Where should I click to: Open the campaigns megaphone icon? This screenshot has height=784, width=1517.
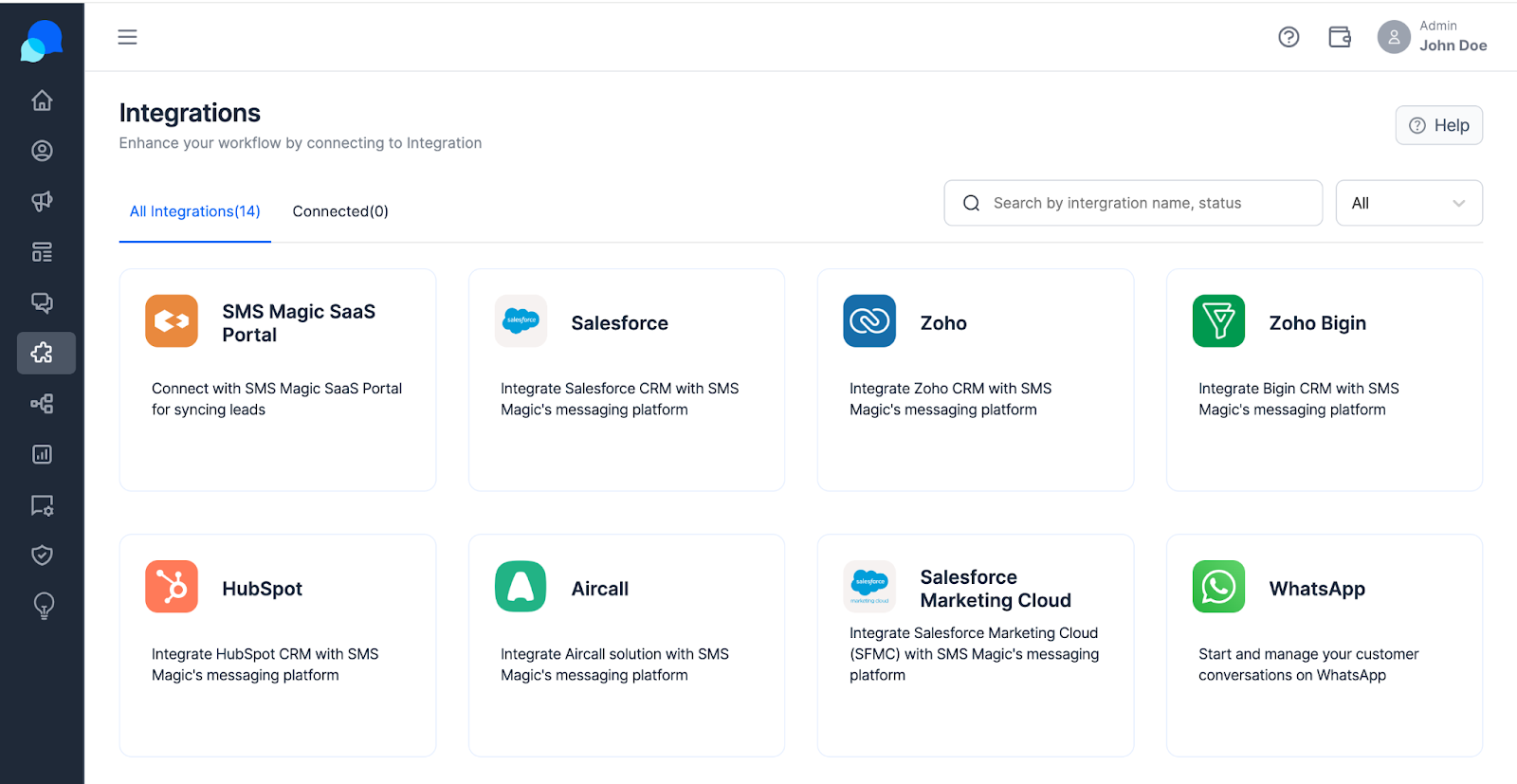coord(42,201)
